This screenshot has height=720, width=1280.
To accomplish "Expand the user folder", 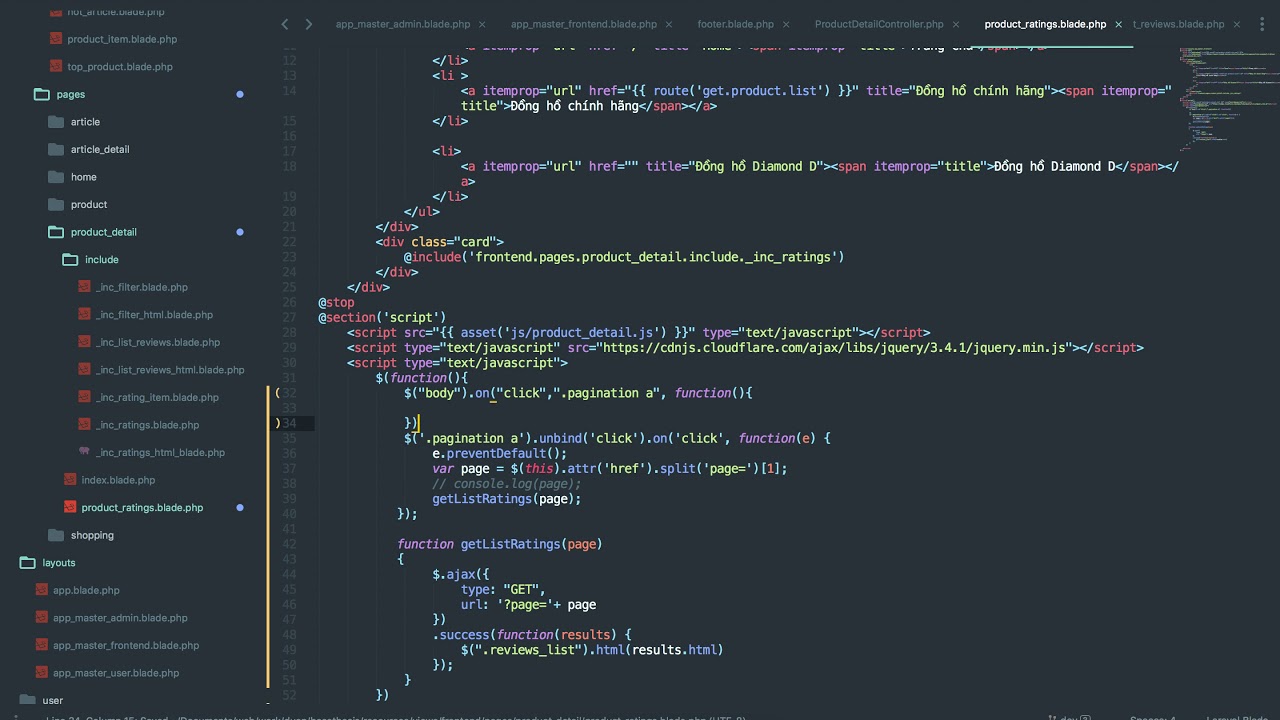I will [x=28, y=700].
